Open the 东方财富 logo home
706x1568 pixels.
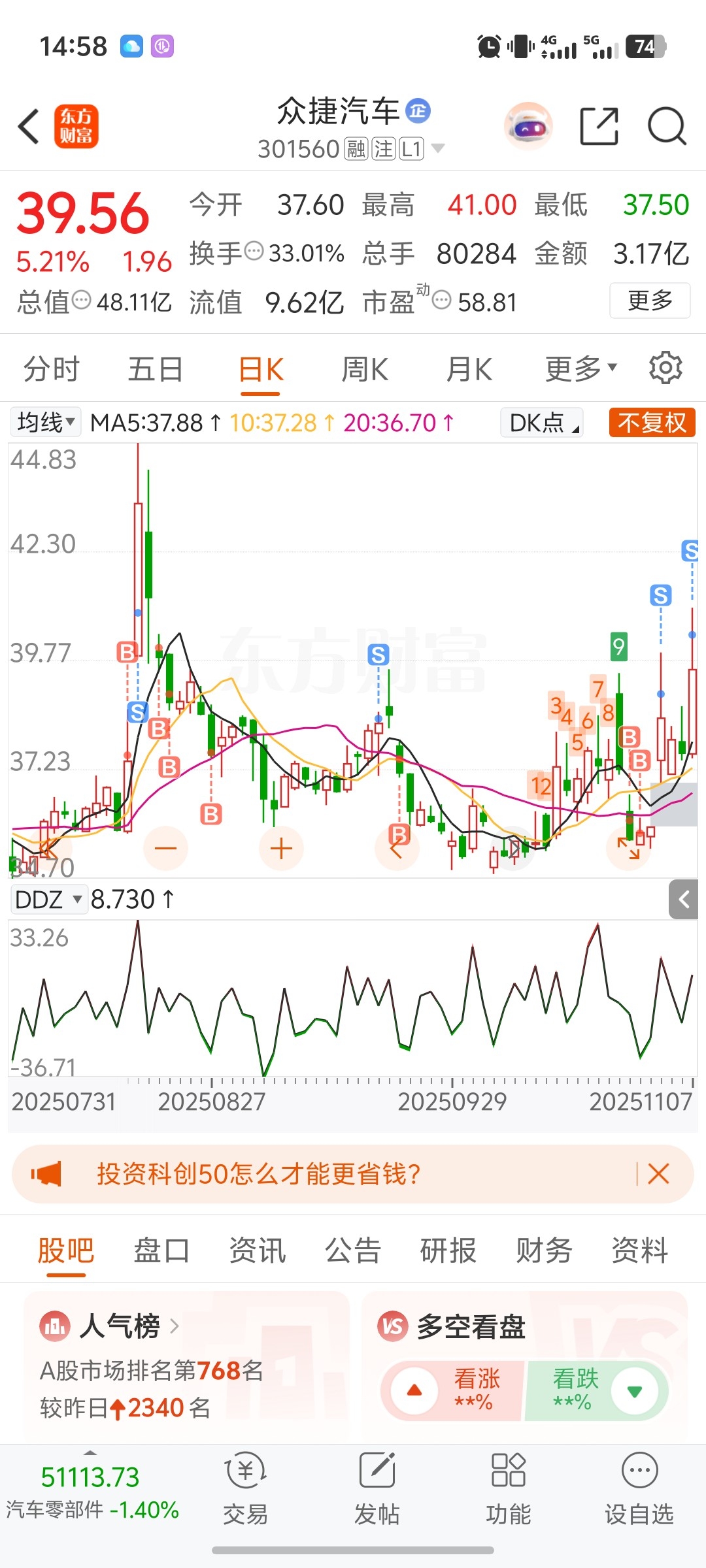coord(76,126)
